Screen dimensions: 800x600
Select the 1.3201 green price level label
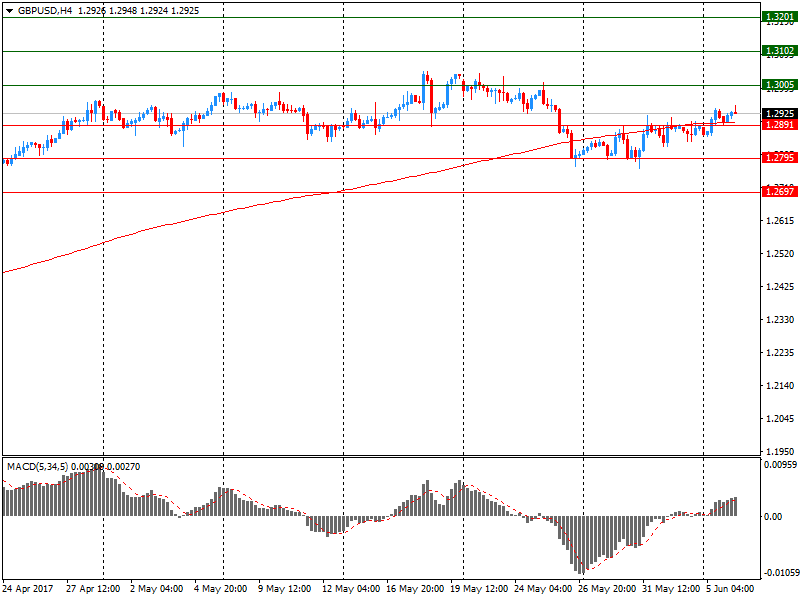pyautogui.click(x=780, y=17)
